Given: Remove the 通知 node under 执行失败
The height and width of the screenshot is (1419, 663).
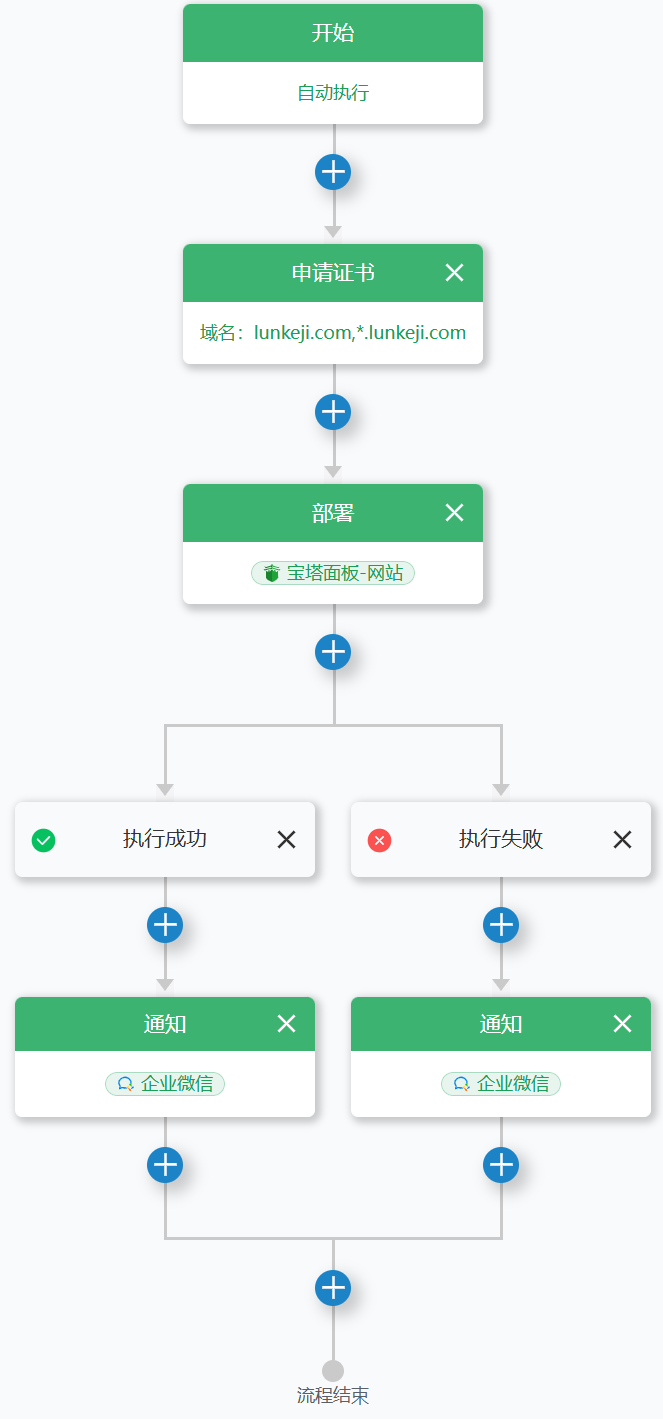Looking at the screenshot, I should (622, 1024).
